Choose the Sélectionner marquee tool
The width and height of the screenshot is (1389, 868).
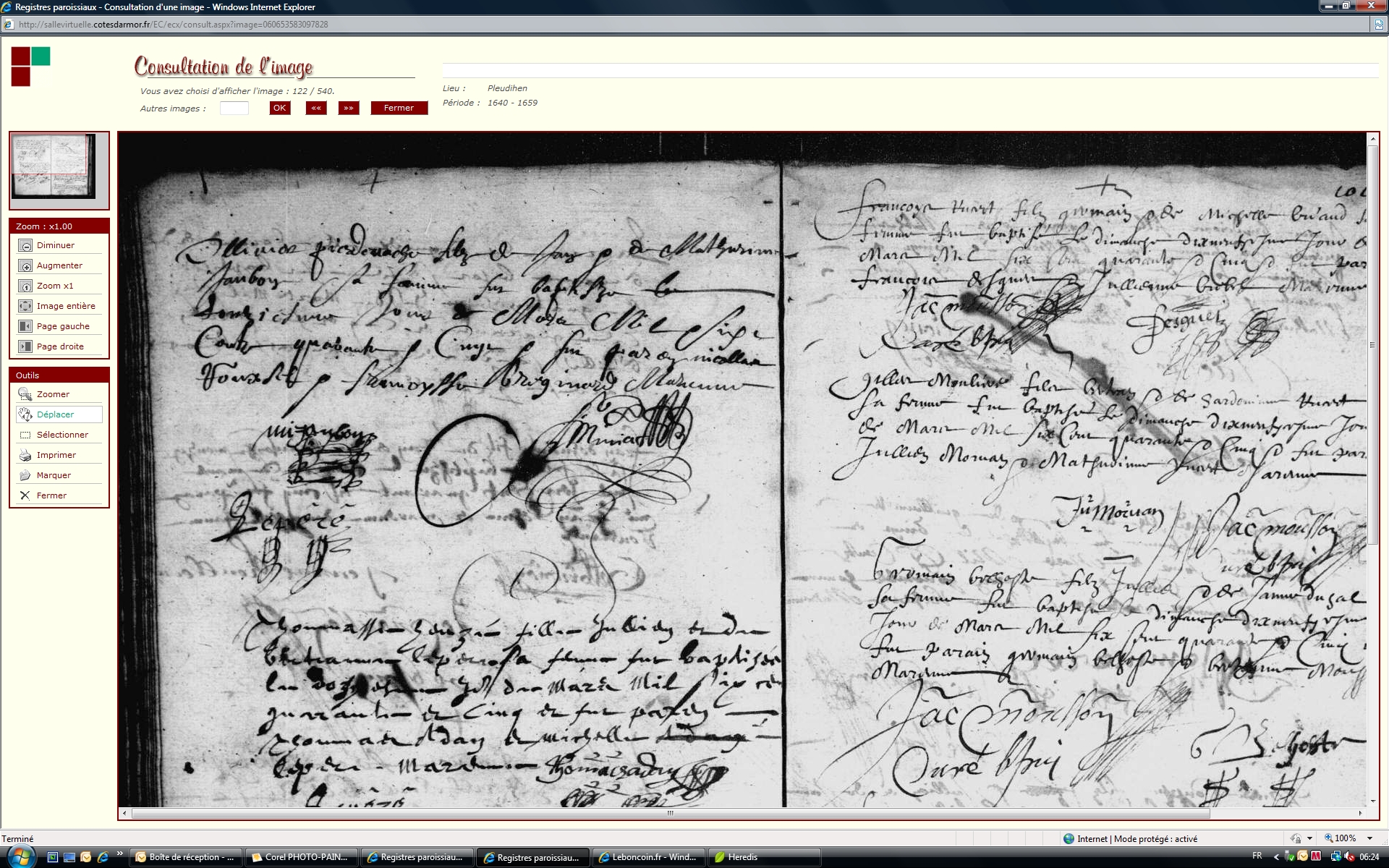pos(25,435)
